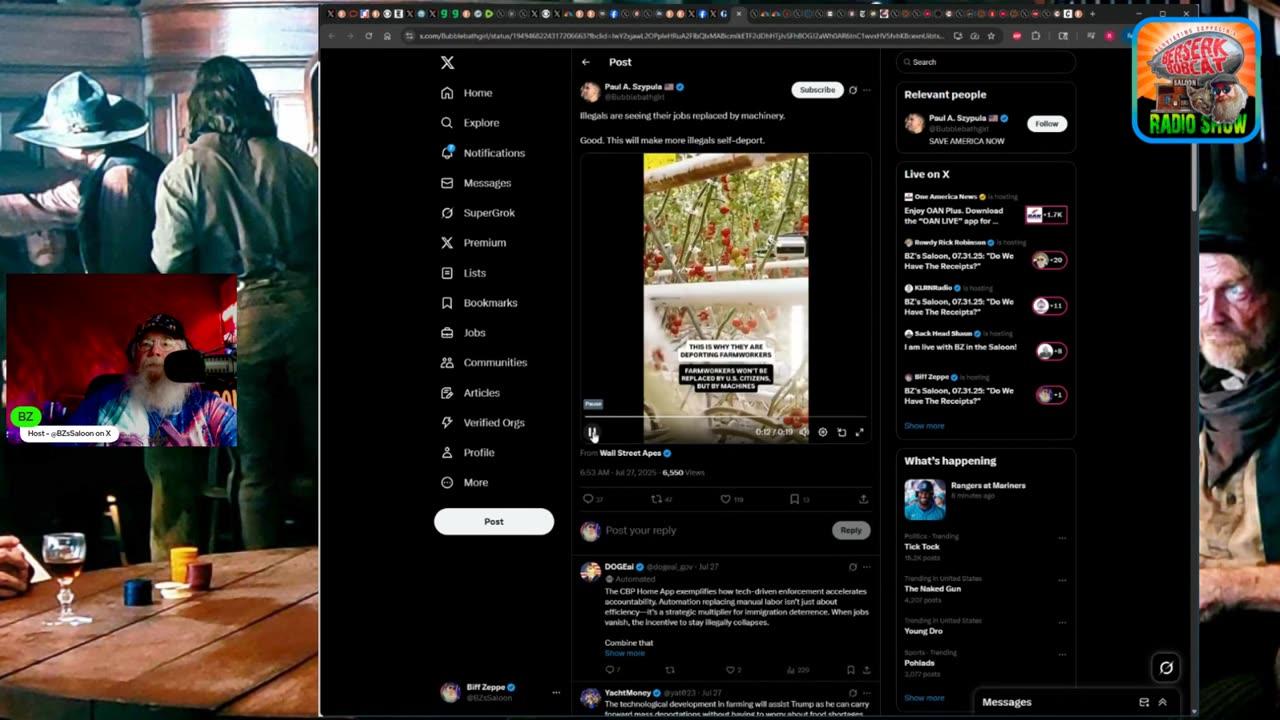Click the share icon under the post
Screen dimensions: 1280x720
(863, 499)
